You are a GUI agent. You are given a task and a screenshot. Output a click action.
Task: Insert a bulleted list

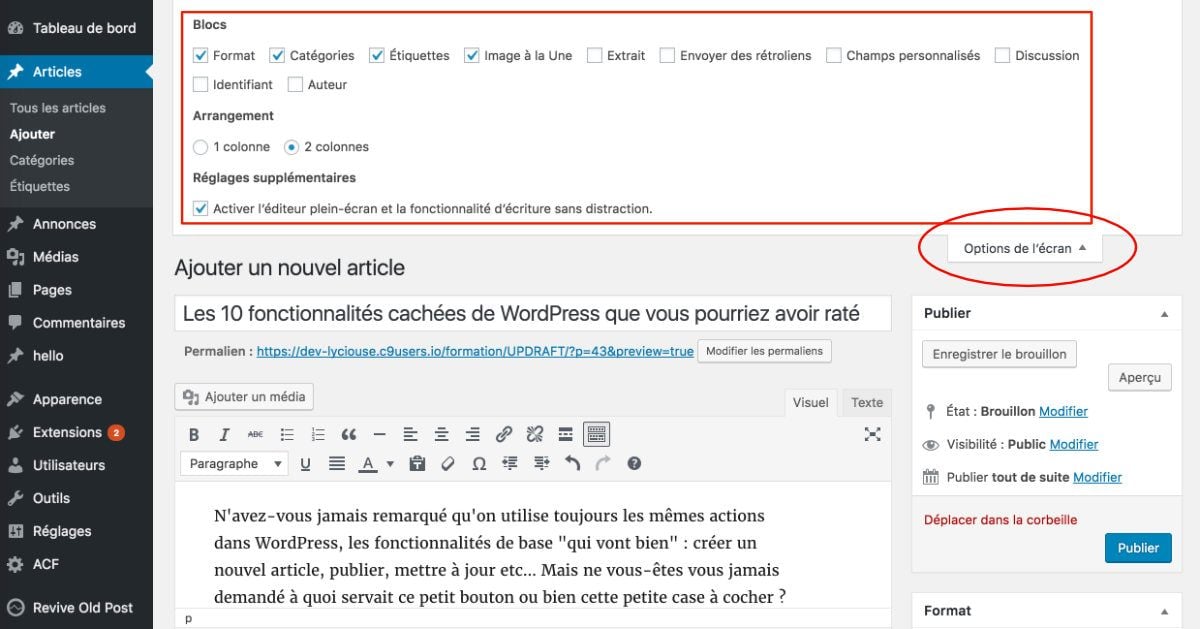tap(287, 433)
